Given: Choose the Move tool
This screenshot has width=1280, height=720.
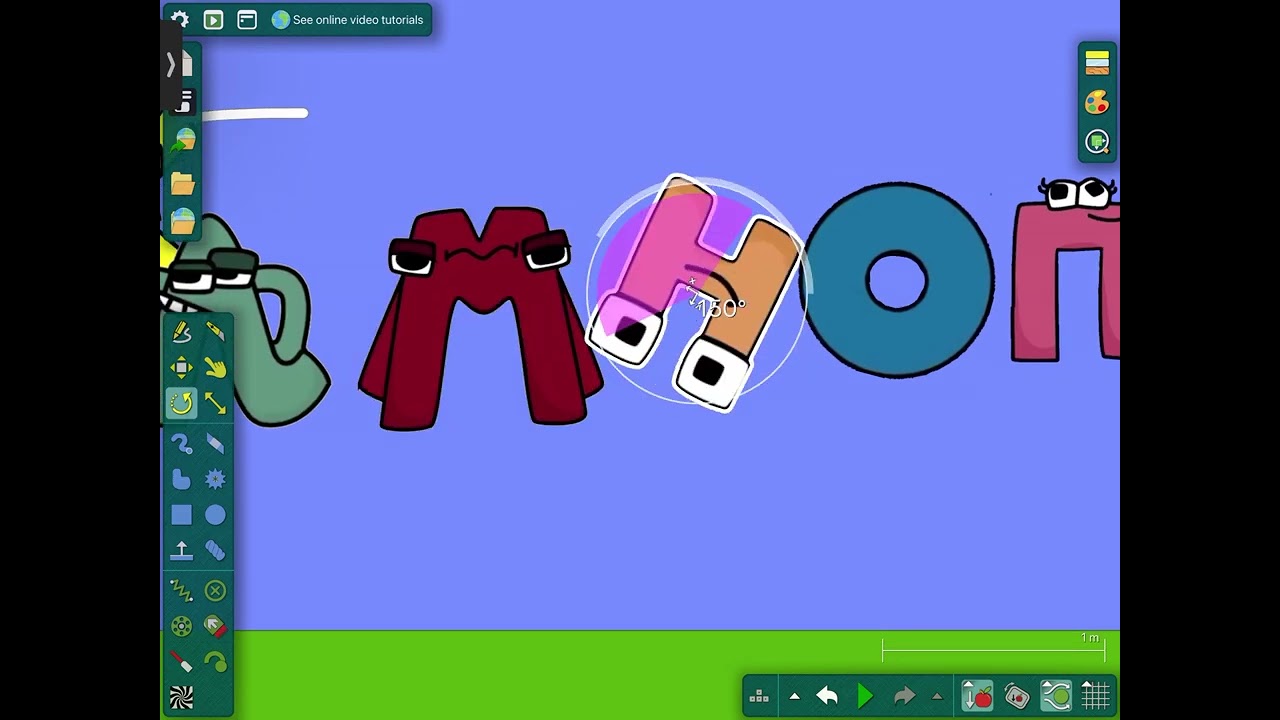Looking at the screenshot, I should point(181,368).
